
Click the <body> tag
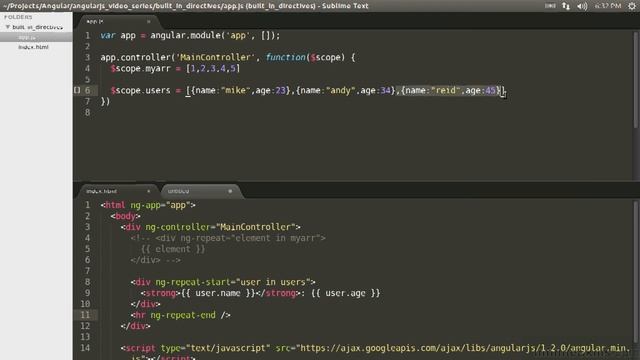(125, 216)
